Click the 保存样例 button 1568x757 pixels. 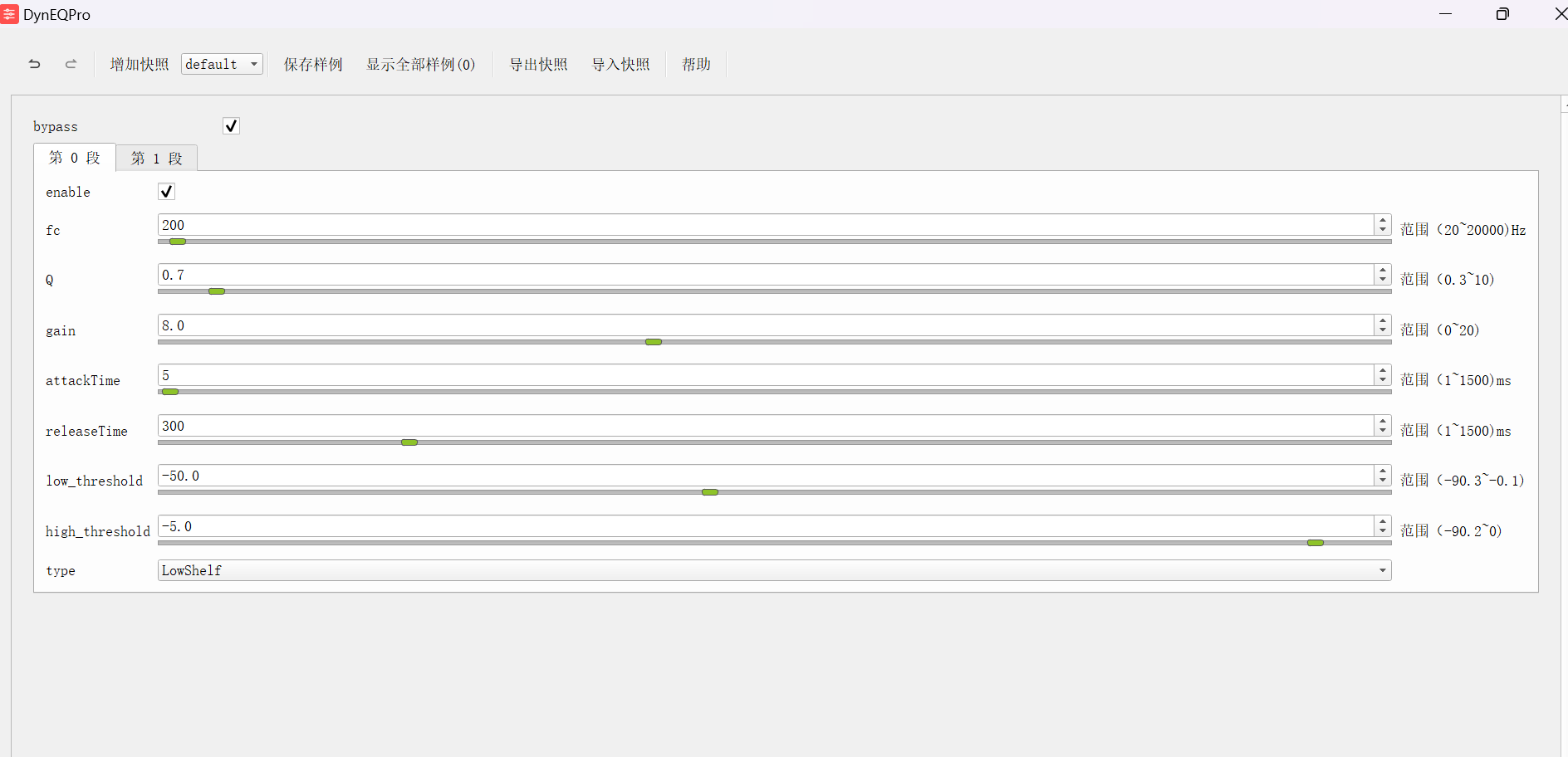[x=313, y=64]
